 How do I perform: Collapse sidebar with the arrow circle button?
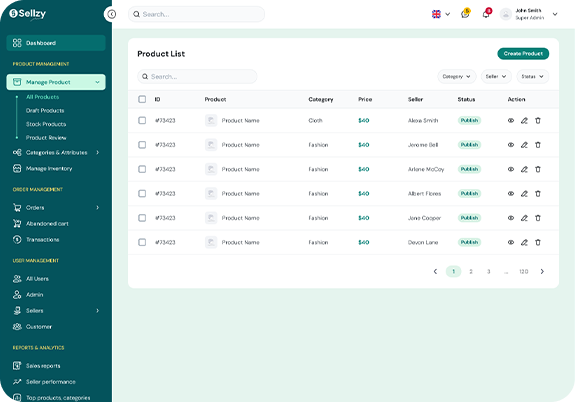pos(111,14)
